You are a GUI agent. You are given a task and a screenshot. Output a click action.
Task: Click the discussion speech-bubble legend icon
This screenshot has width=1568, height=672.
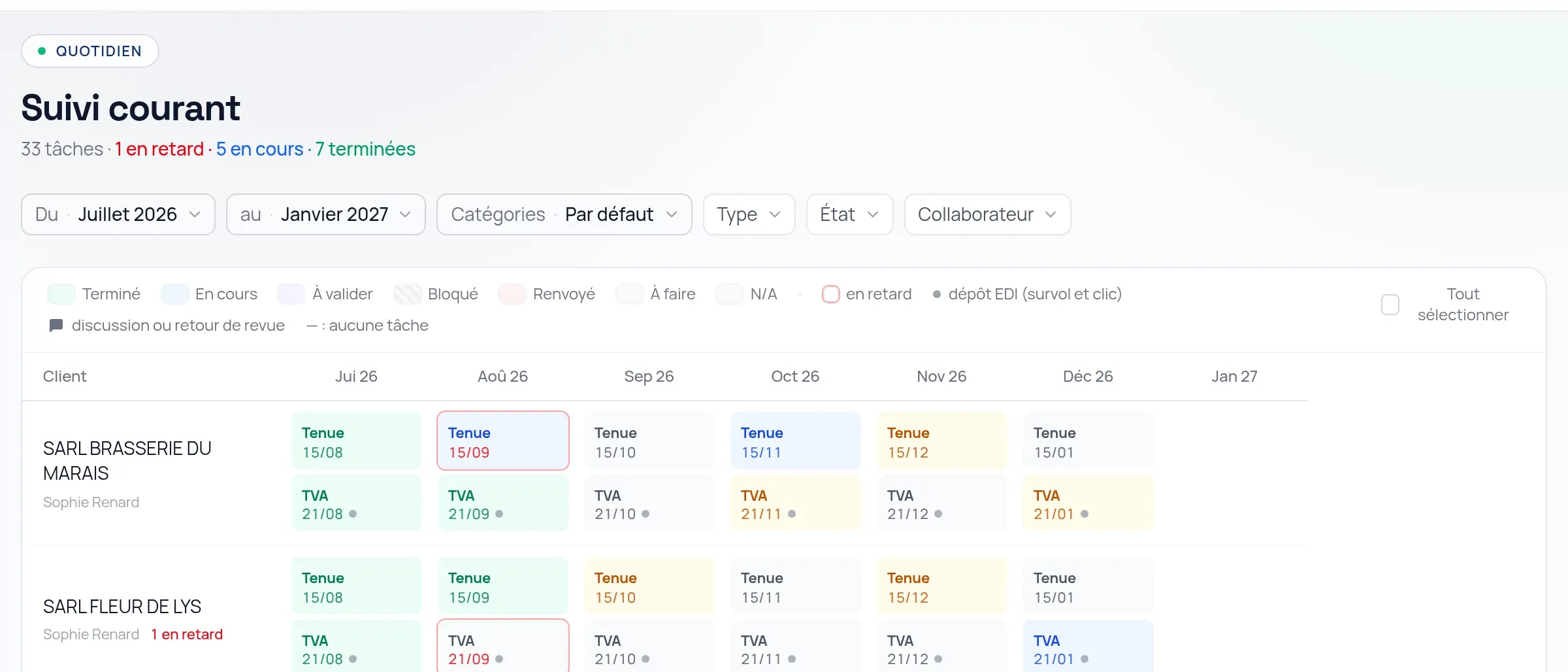[56, 325]
